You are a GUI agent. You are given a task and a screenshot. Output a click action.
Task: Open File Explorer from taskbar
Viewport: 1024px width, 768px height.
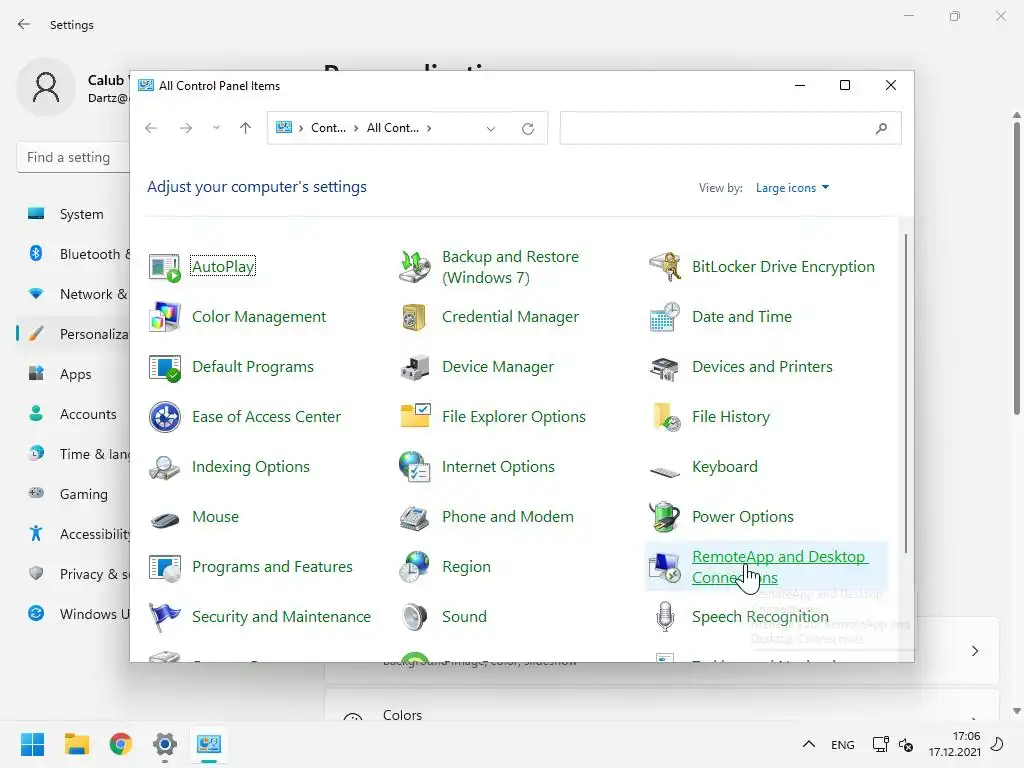[x=77, y=744]
